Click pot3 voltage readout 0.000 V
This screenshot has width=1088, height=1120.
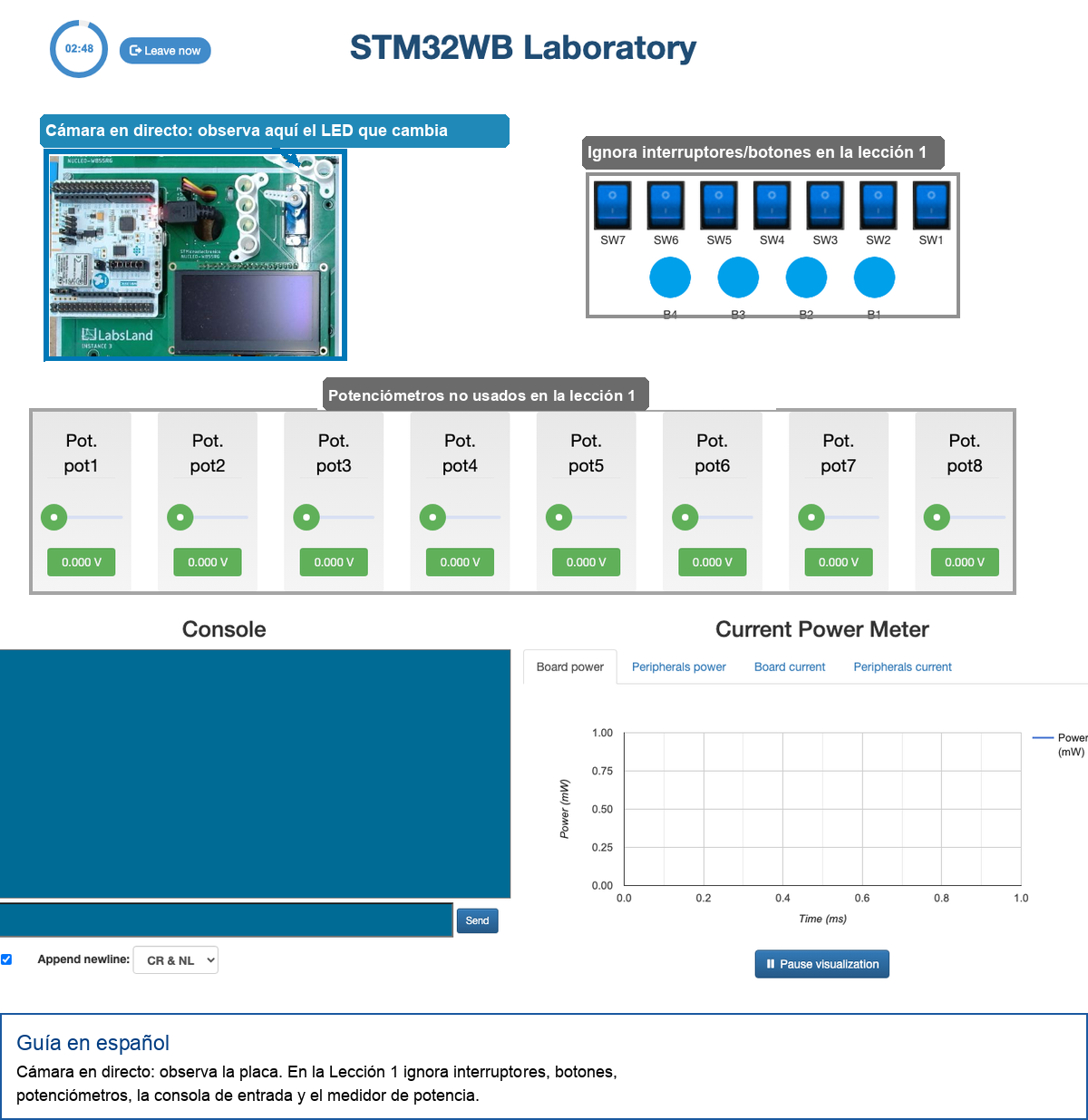click(x=334, y=562)
